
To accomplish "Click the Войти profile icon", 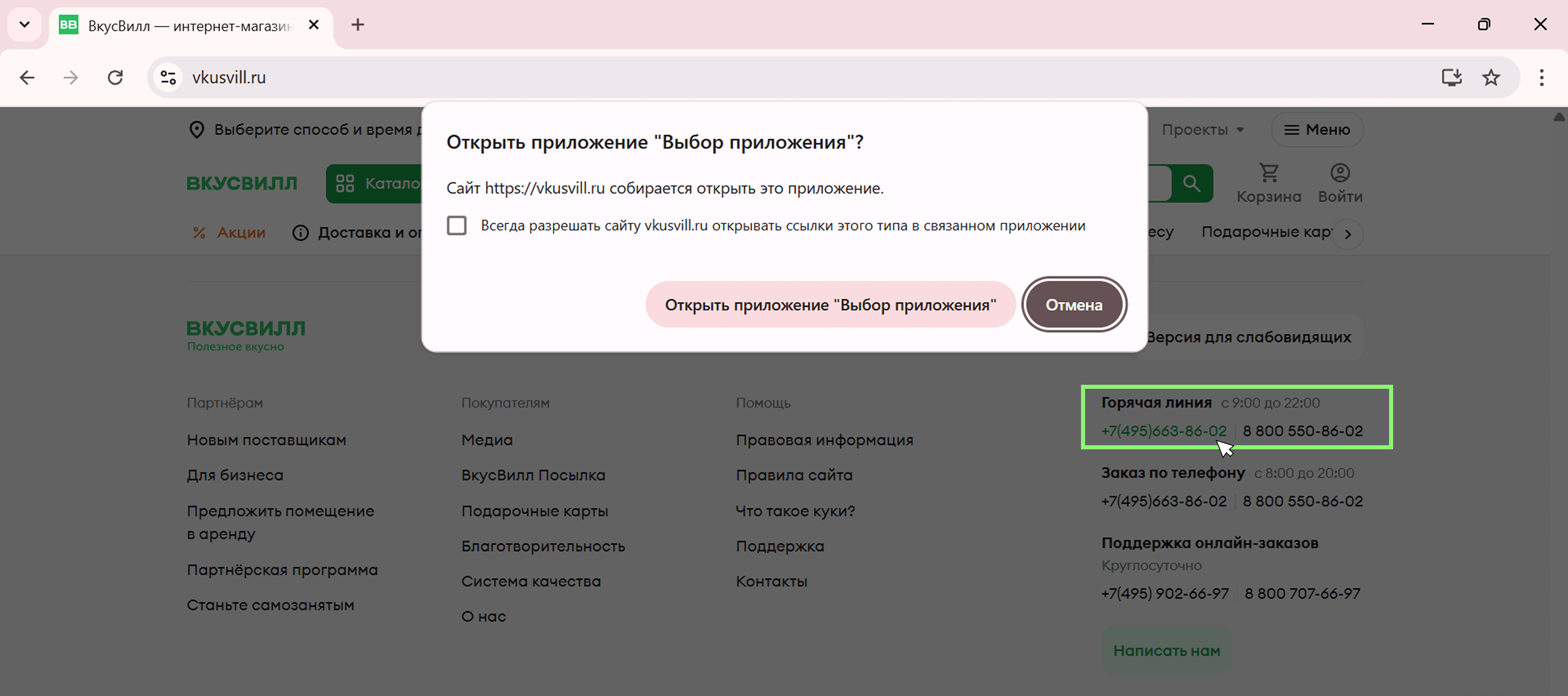I will tap(1340, 183).
